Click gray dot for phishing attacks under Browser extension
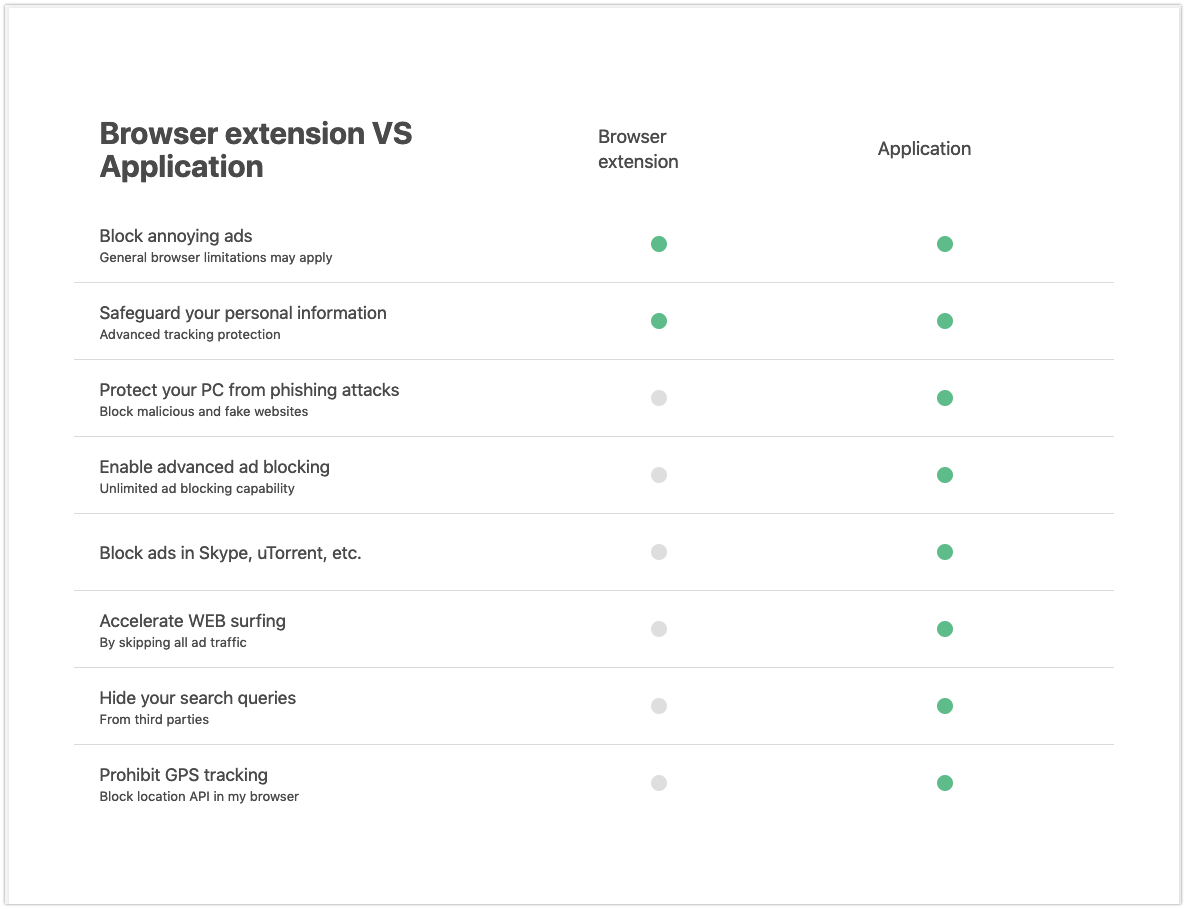1186x909 pixels. click(658, 398)
